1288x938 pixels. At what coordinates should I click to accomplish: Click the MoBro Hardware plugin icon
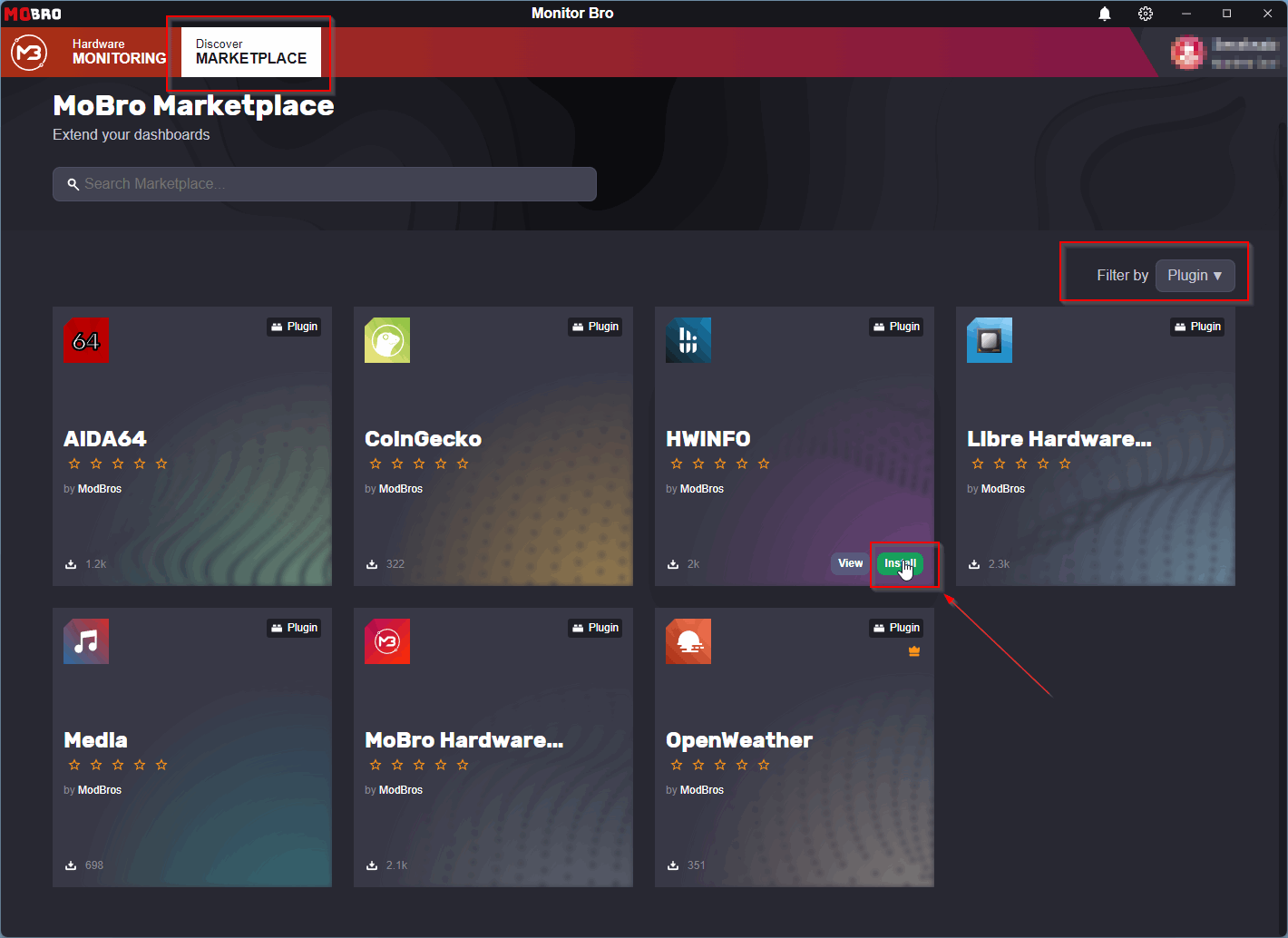click(x=387, y=641)
